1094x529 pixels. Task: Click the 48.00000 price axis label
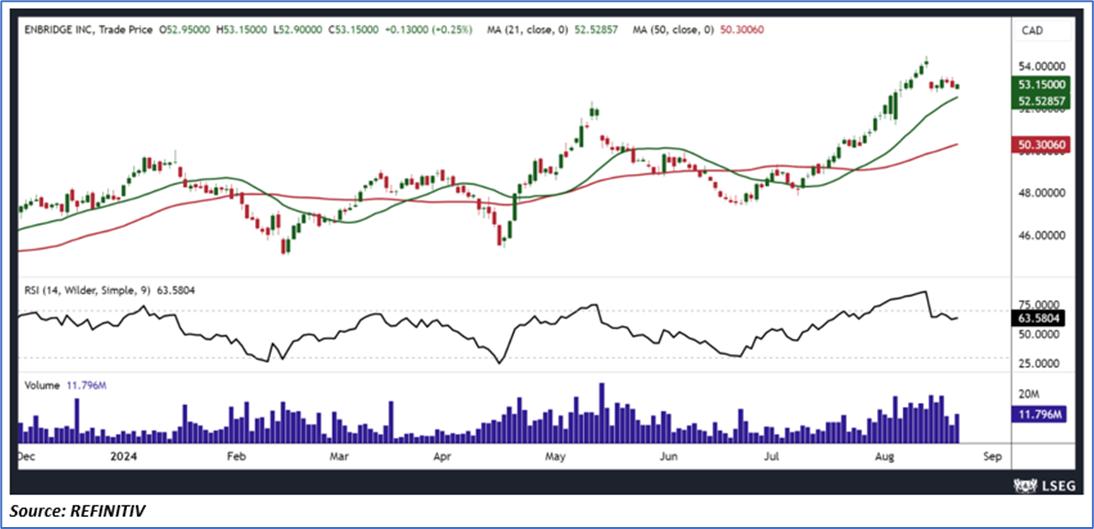1041,193
